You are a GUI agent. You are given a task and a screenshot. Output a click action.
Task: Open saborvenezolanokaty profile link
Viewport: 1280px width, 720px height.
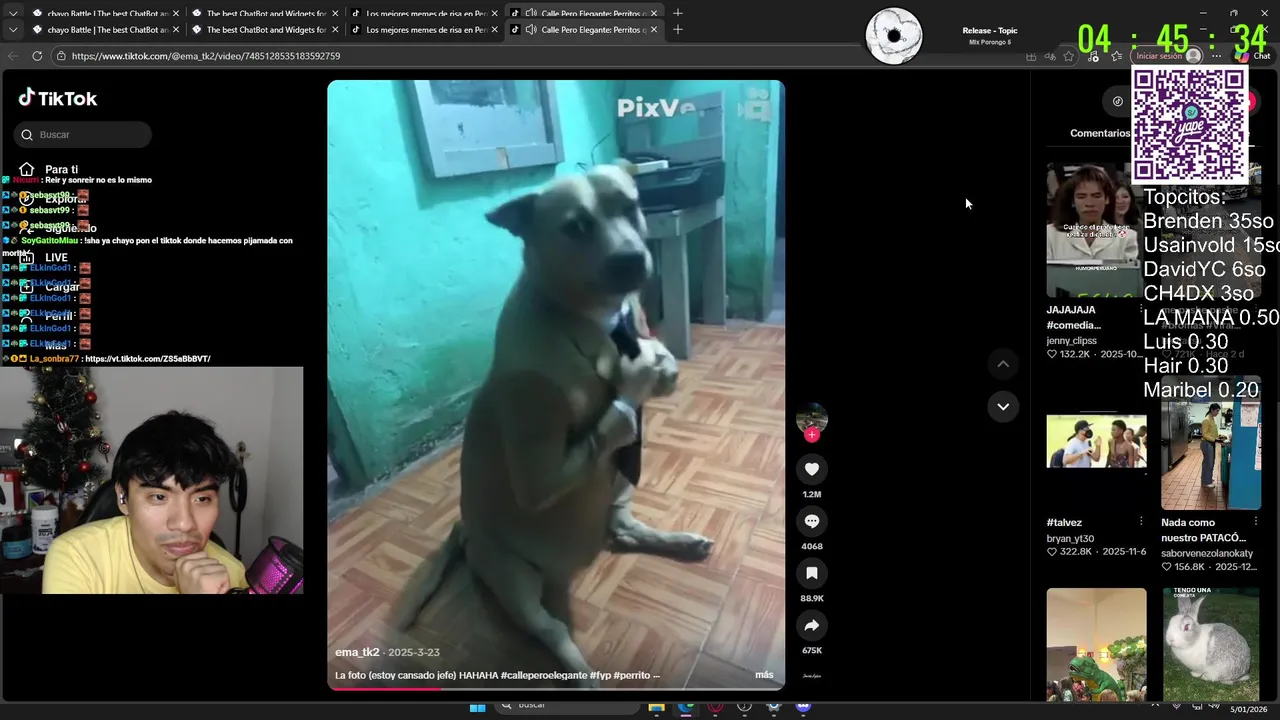point(1206,553)
